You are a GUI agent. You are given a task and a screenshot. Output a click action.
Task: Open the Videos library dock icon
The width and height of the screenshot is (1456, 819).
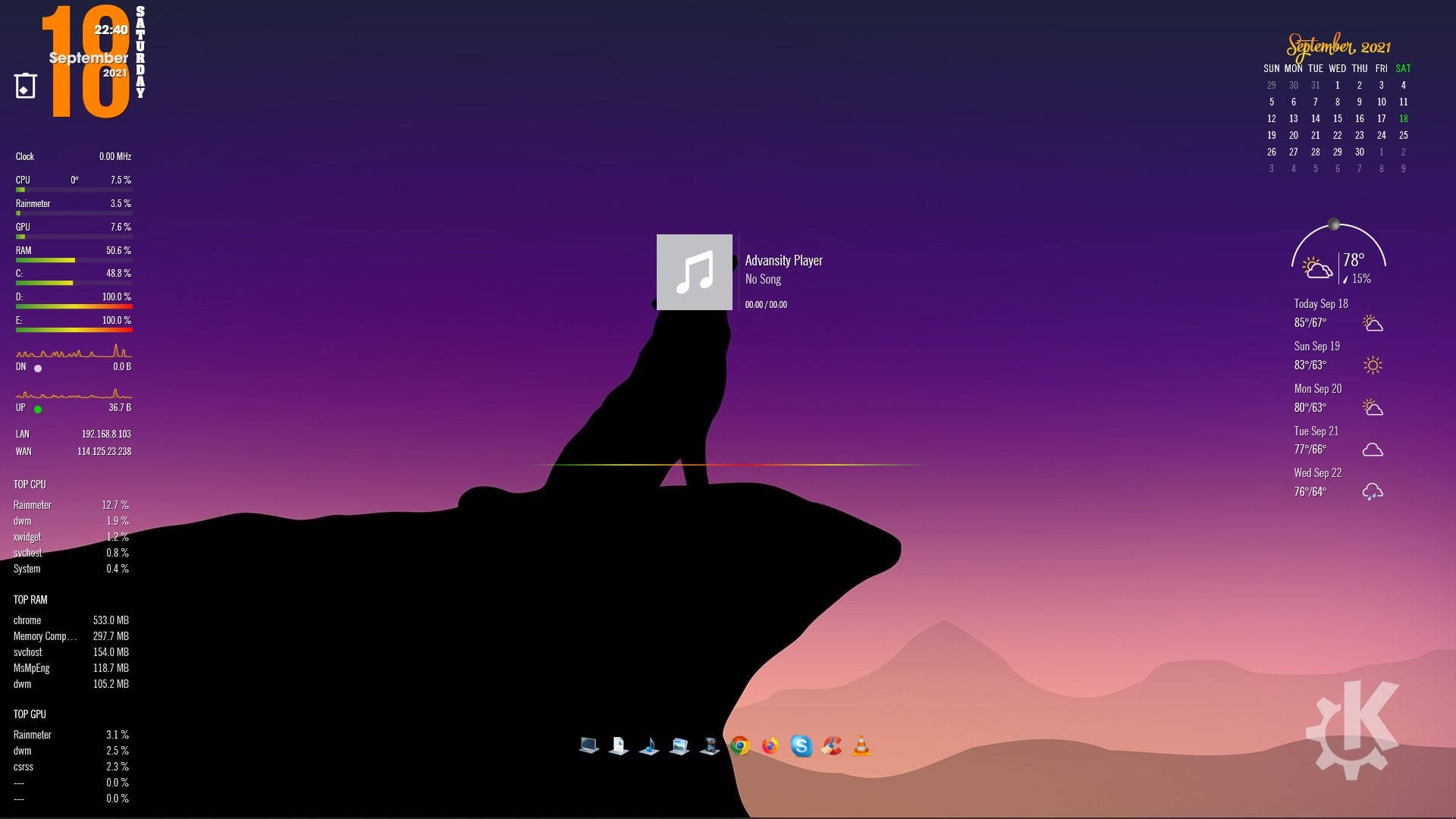click(710, 745)
